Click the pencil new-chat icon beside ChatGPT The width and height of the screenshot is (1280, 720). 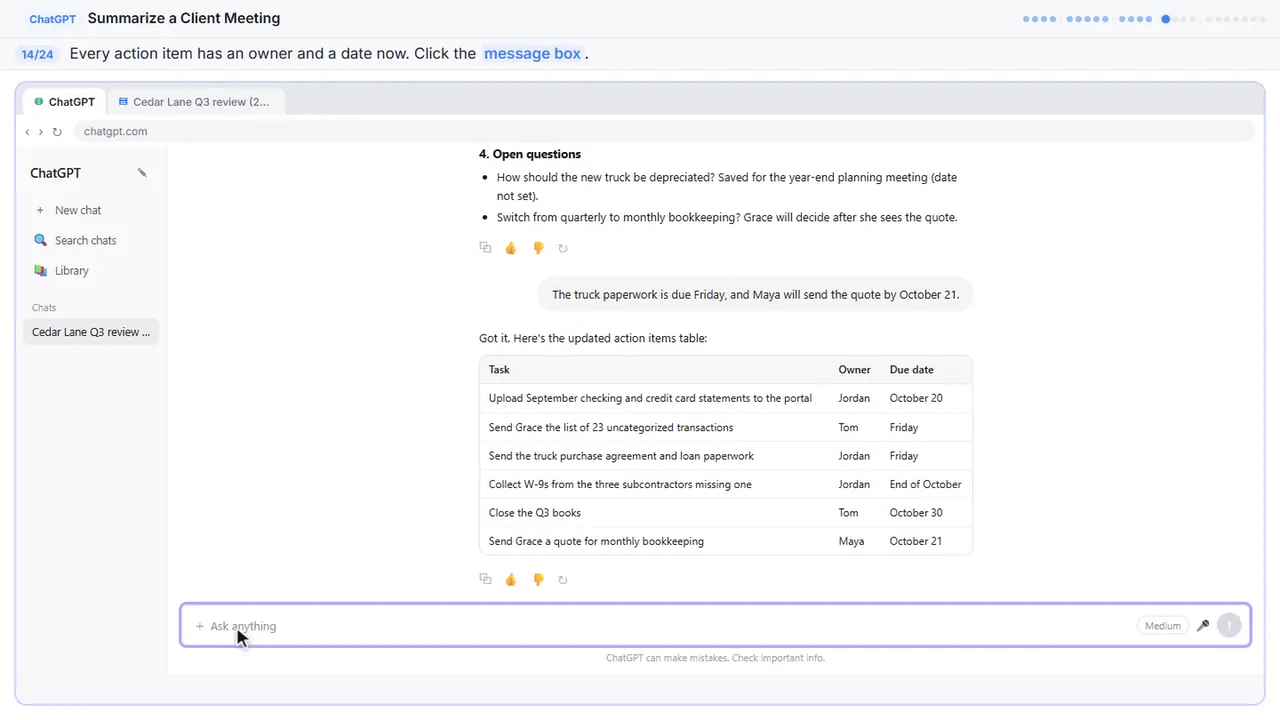coord(142,173)
